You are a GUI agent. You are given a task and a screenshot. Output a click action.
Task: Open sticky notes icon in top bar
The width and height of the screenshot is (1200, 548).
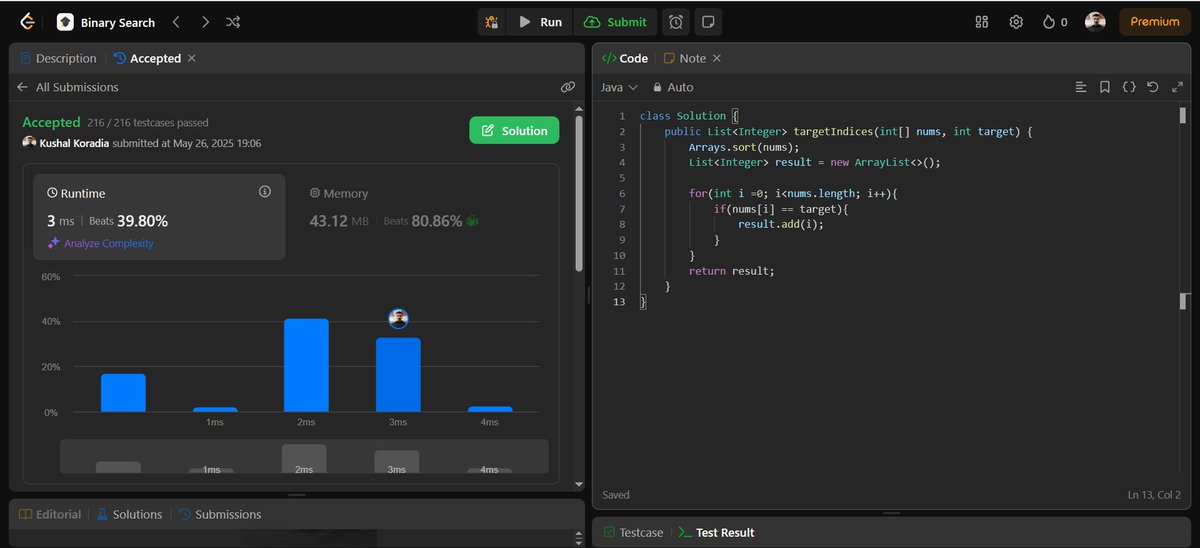coord(707,22)
